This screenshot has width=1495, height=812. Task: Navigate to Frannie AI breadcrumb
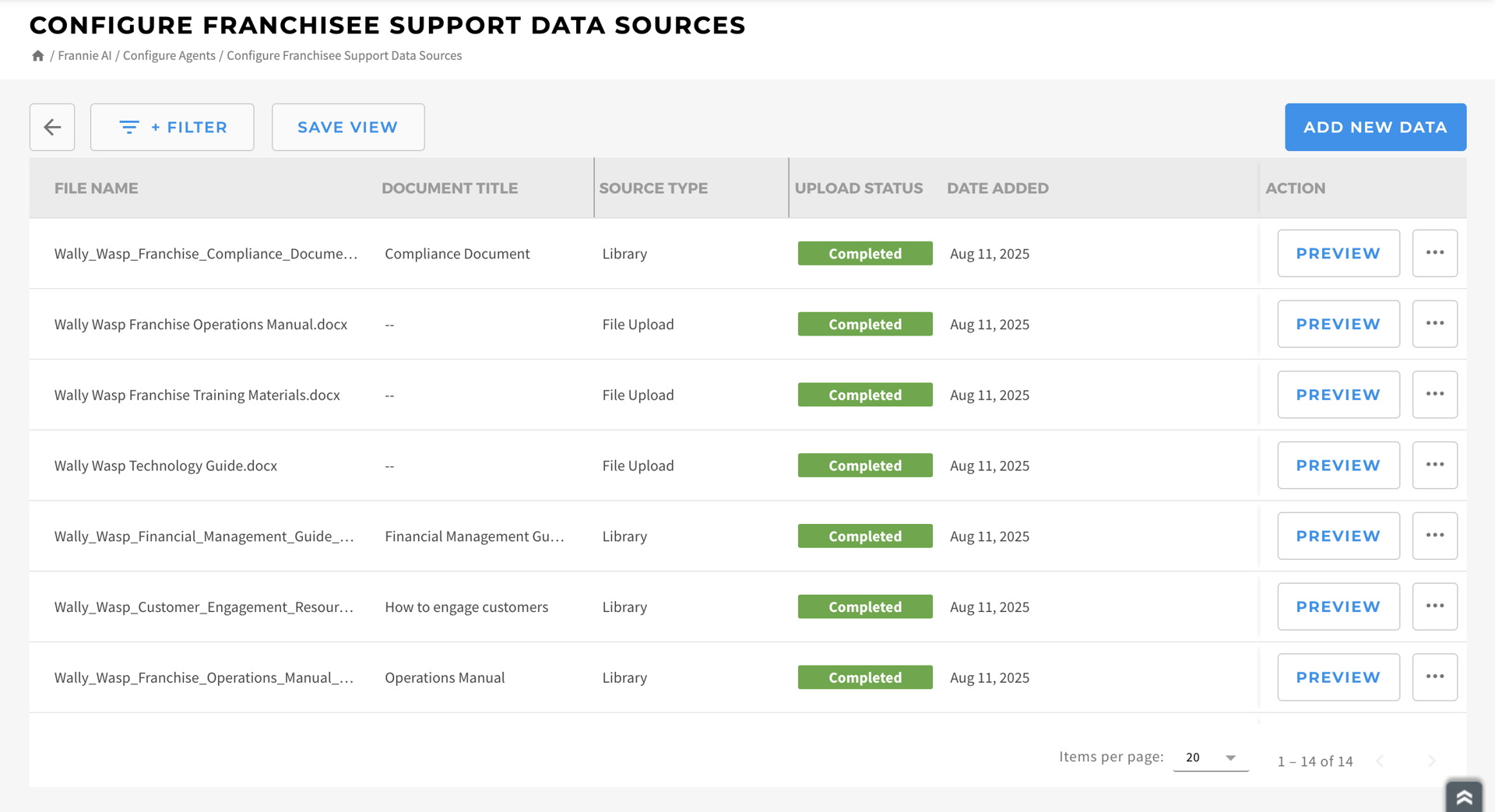[x=84, y=55]
